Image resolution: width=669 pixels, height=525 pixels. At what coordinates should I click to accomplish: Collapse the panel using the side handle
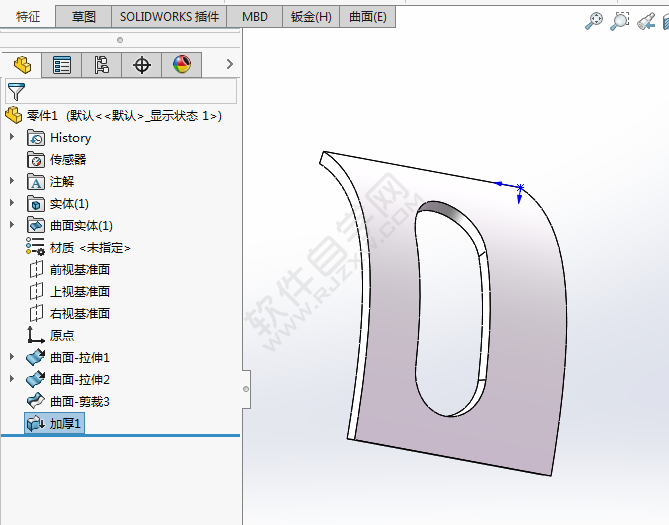246,389
